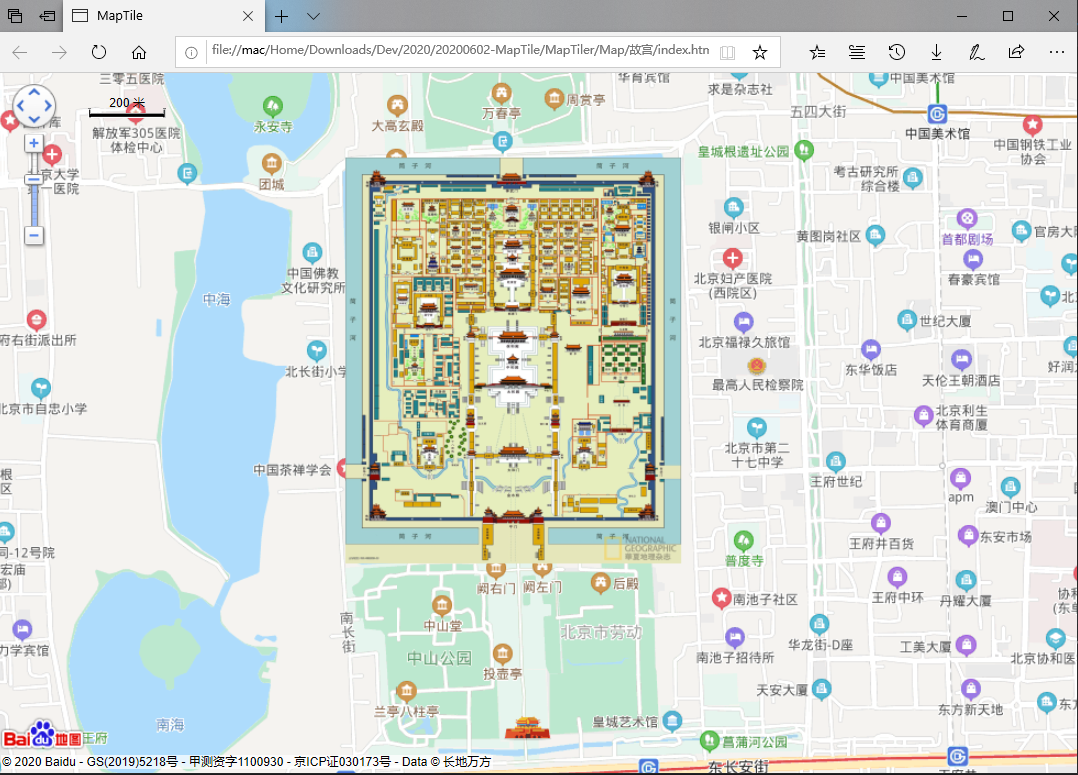Click the 团城 landmark marker
Image resolution: width=1078 pixels, height=775 pixels.
(x=272, y=163)
